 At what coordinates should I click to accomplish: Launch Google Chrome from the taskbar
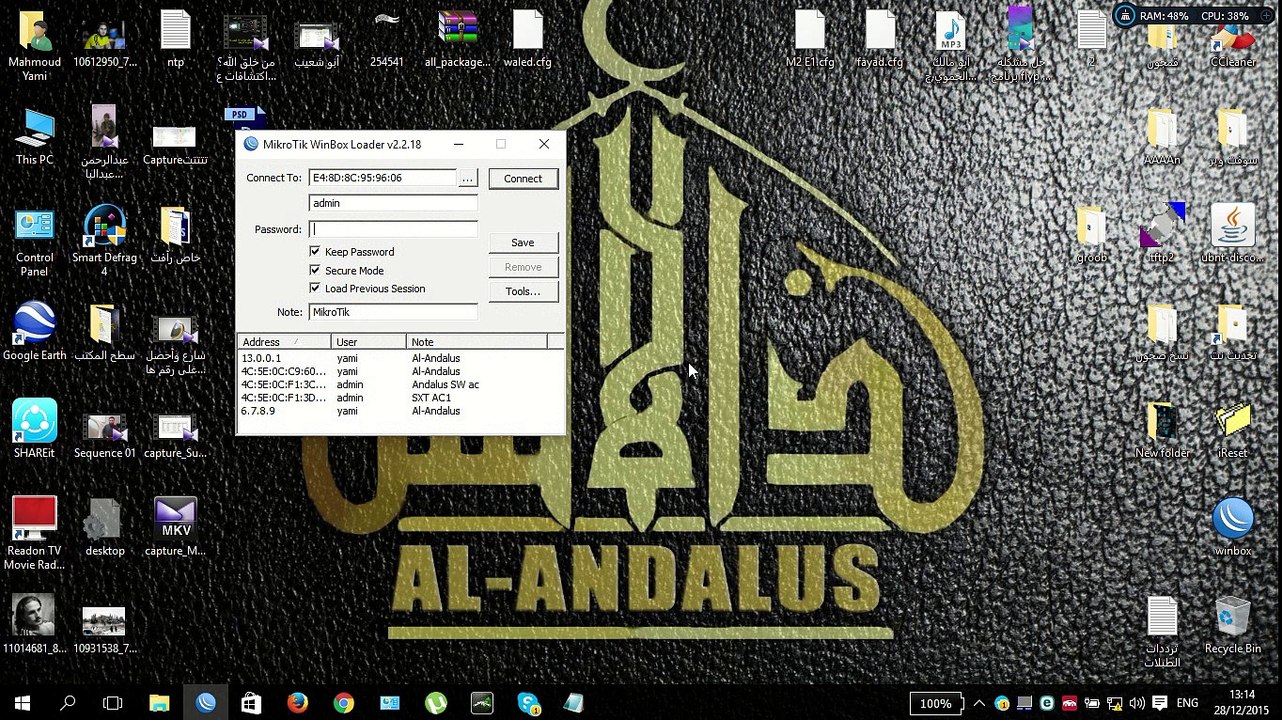pos(343,703)
